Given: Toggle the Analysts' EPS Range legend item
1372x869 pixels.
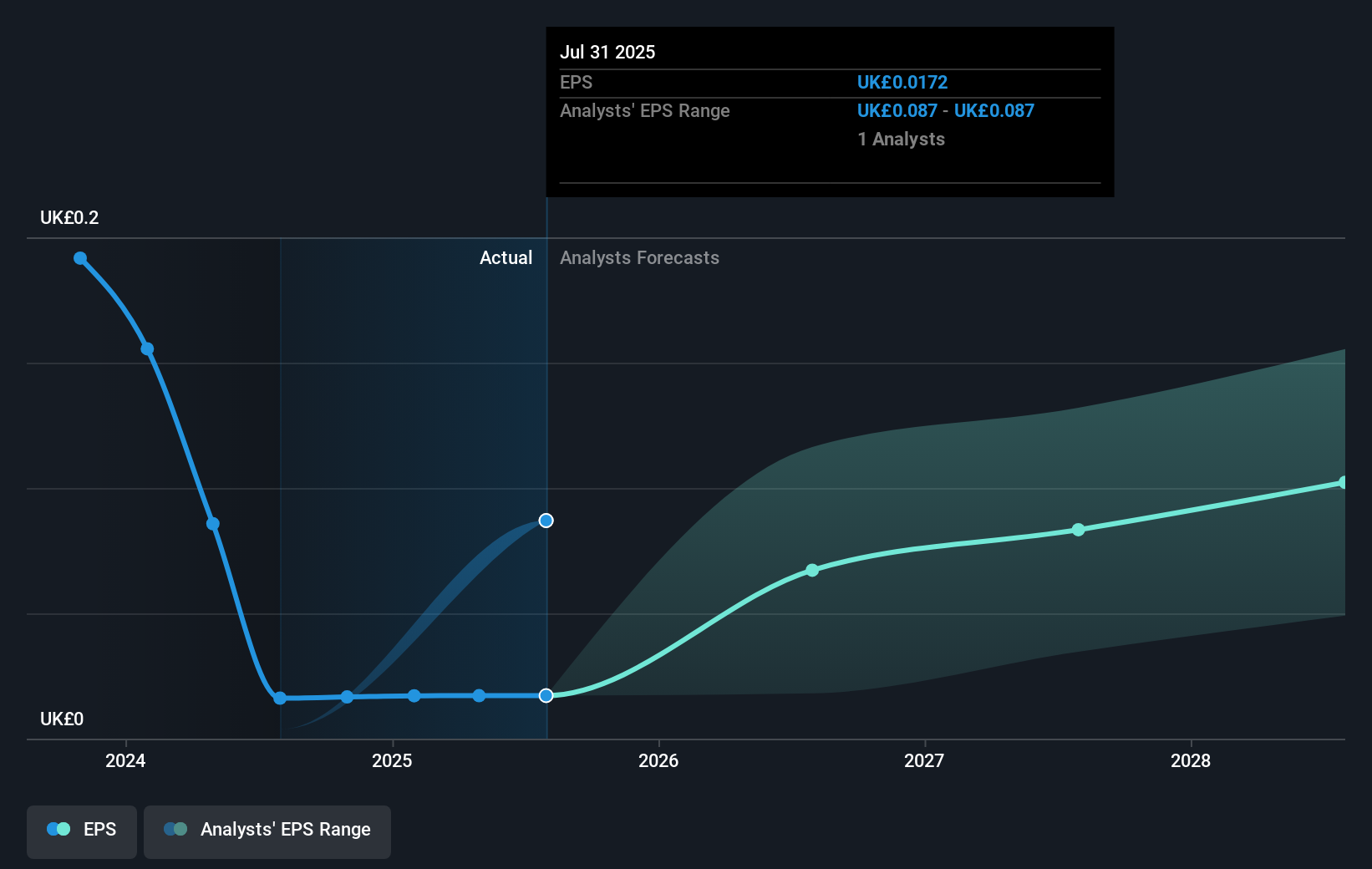Looking at the screenshot, I should point(267,831).
